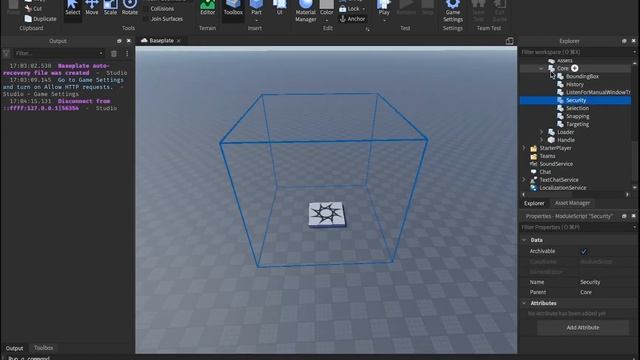The image size is (640, 360).
Task: Open the Output panel options menu
Action: [x=127, y=53]
